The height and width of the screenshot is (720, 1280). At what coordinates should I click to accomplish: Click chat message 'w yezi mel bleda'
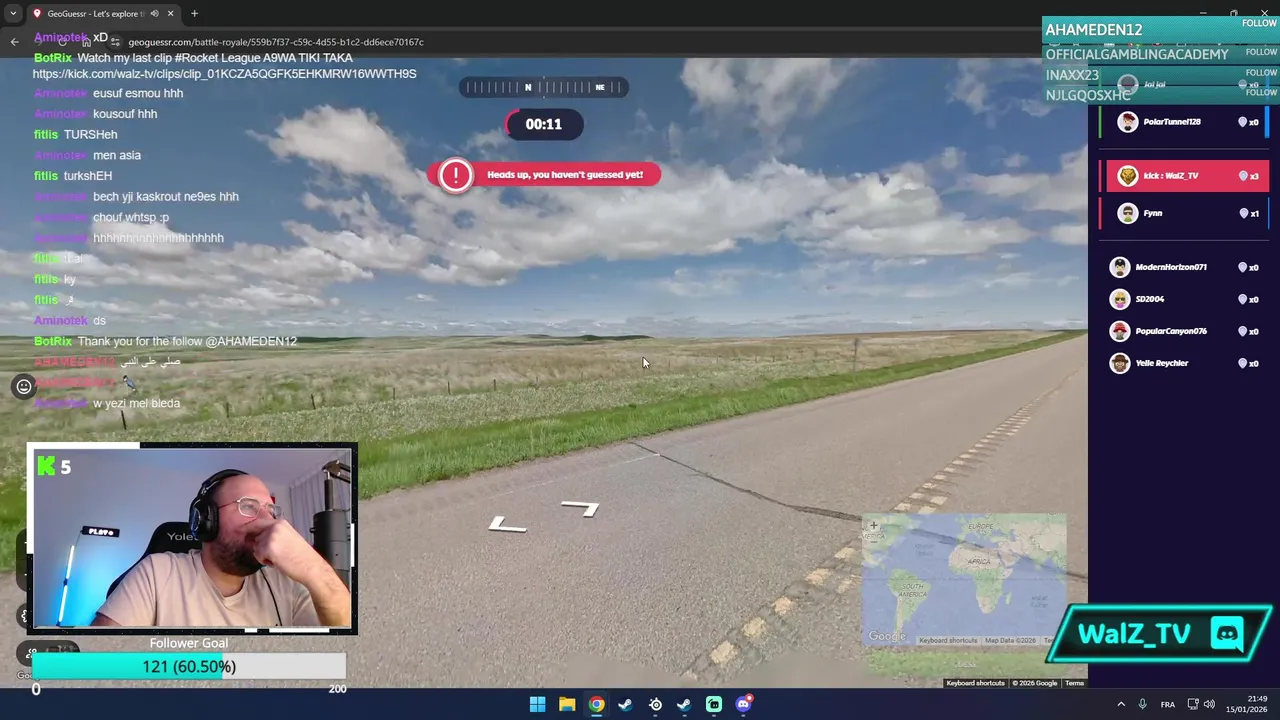(136, 403)
